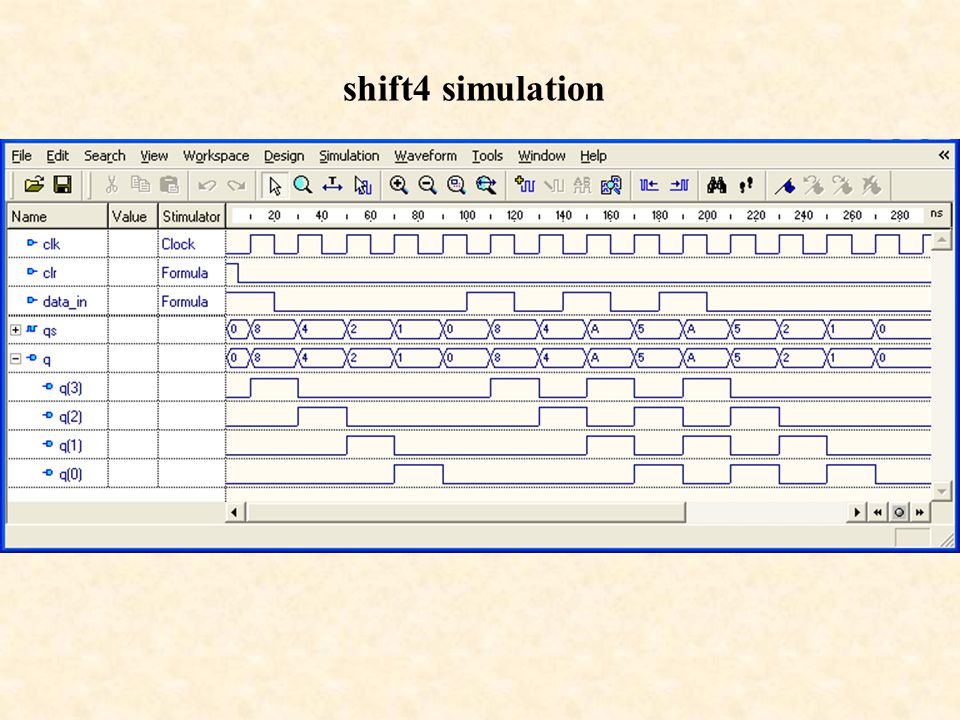
Task: Click the Save floppy disk icon
Action: point(62,185)
